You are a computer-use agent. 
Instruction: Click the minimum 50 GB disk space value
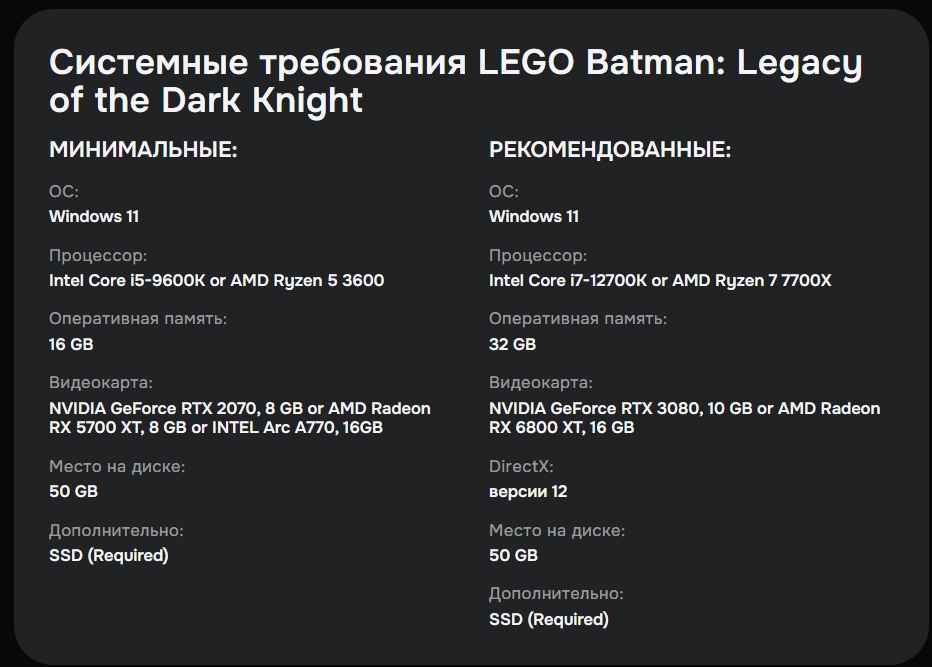(73, 491)
